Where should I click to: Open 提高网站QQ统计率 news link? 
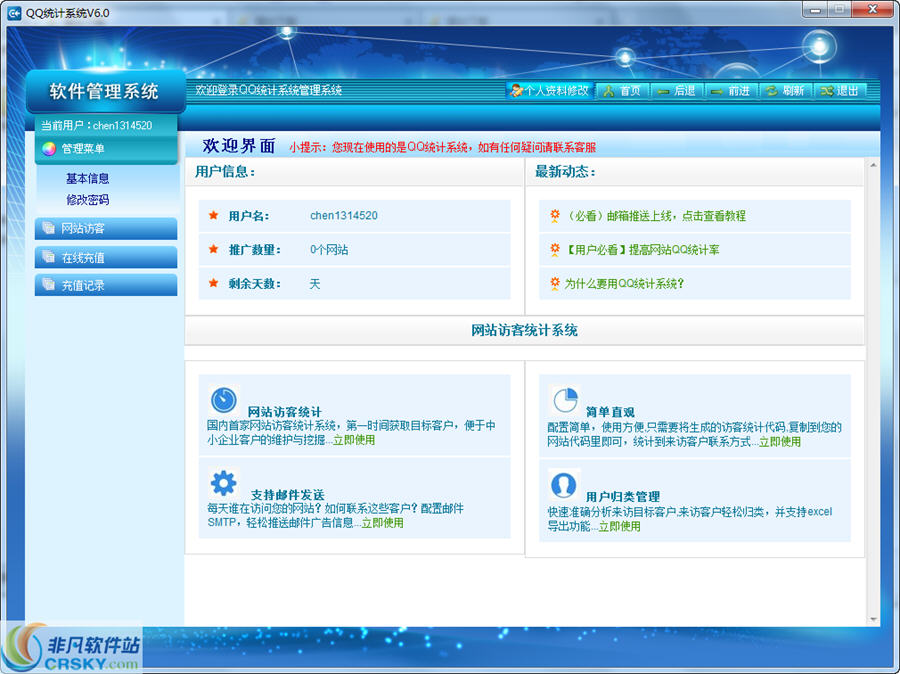click(x=642, y=250)
